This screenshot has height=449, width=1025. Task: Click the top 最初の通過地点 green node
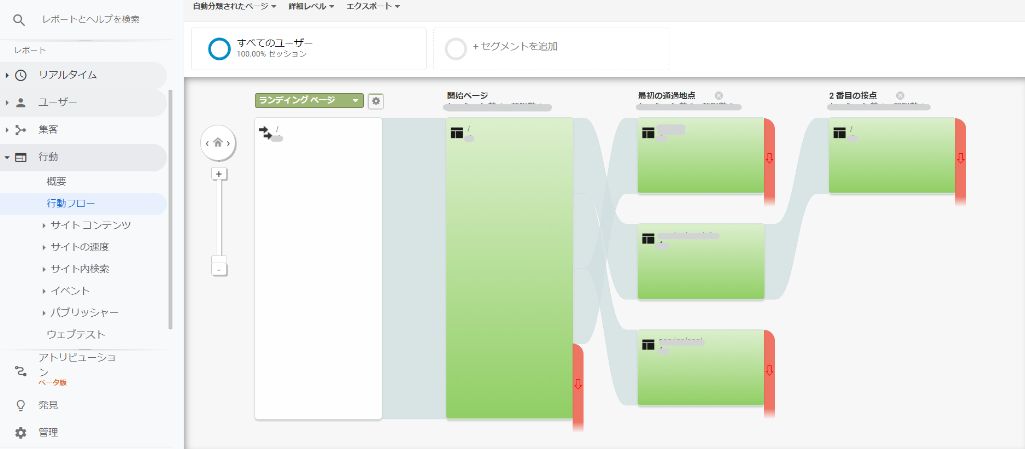pyautogui.click(x=701, y=156)
